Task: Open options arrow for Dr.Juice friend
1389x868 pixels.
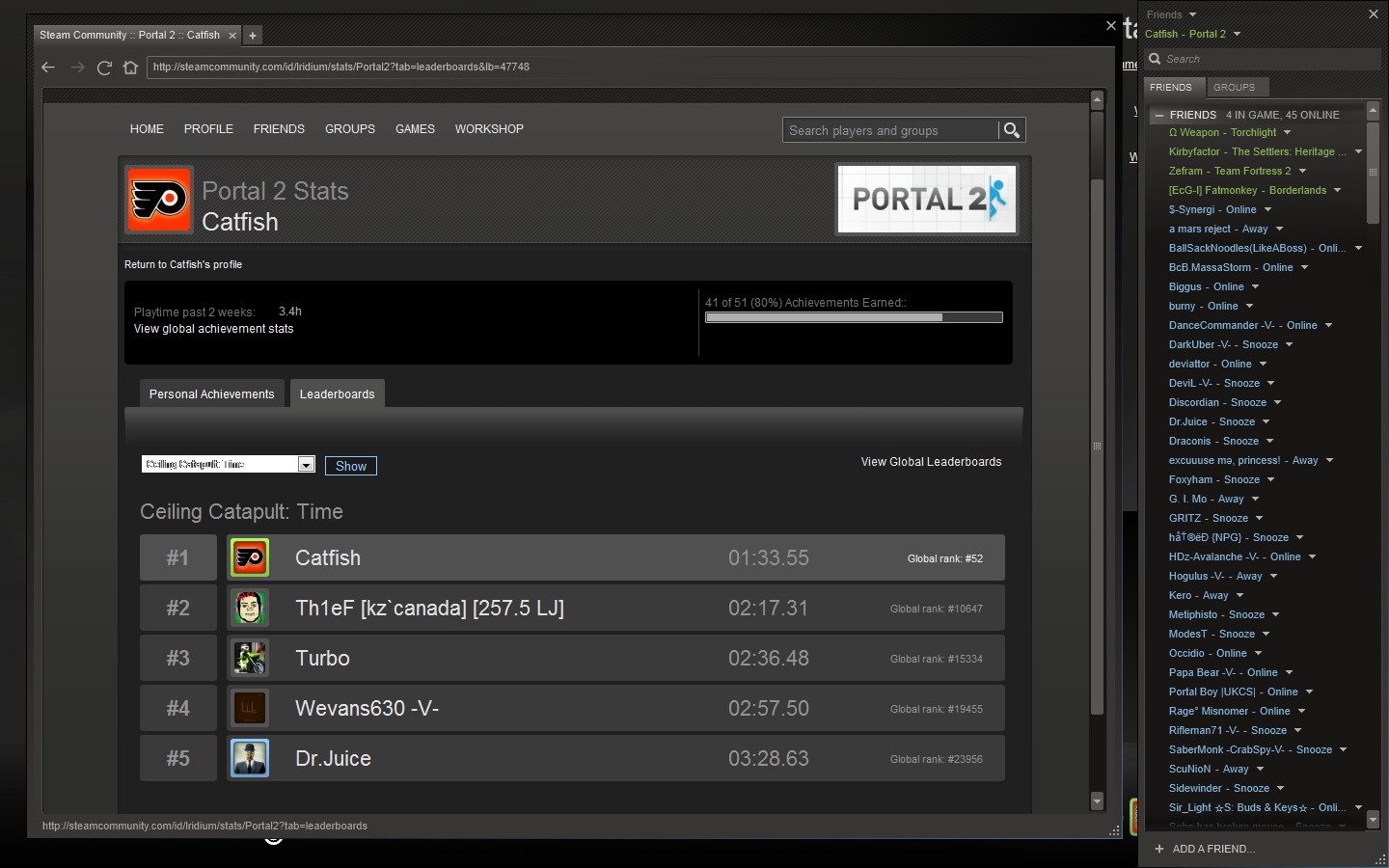Action: pyautogui.click(x=1266, y=421)
